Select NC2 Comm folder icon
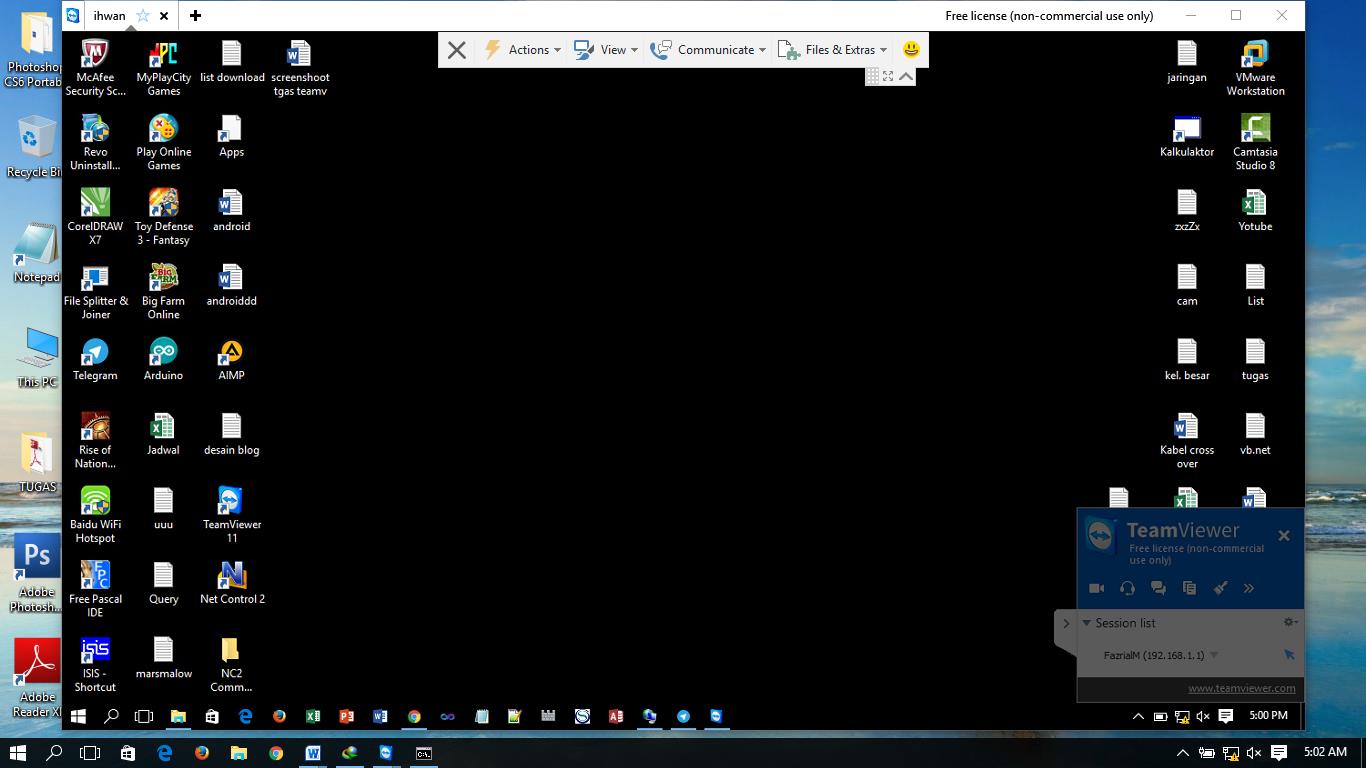The image size is (1366, 768). pos(231,665)
